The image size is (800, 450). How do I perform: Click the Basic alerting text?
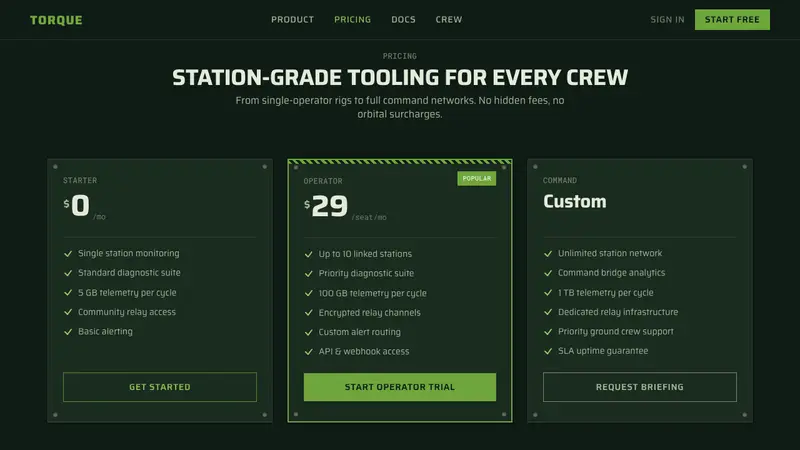tap(105, 331)
